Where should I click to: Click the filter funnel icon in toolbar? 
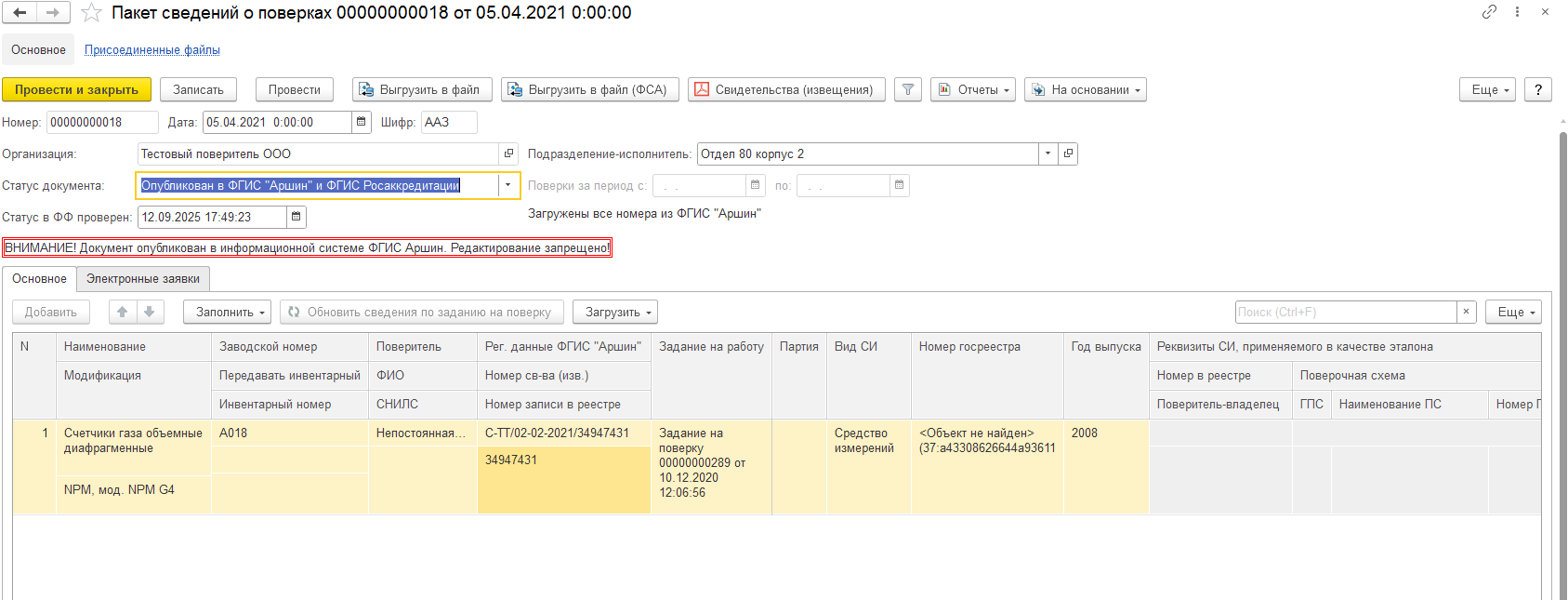coord(908,90)
